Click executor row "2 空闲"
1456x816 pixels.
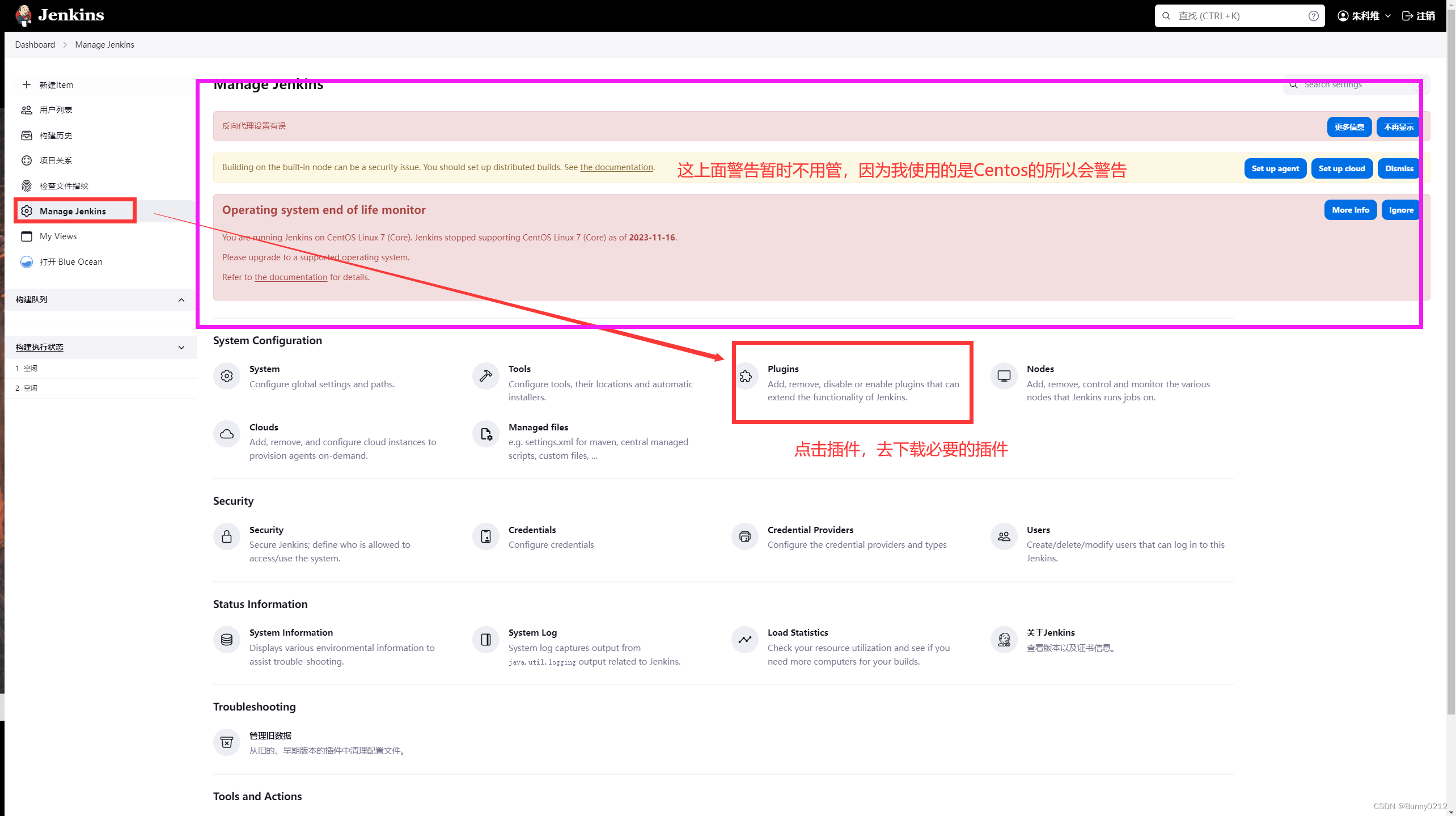coord(101,388)
